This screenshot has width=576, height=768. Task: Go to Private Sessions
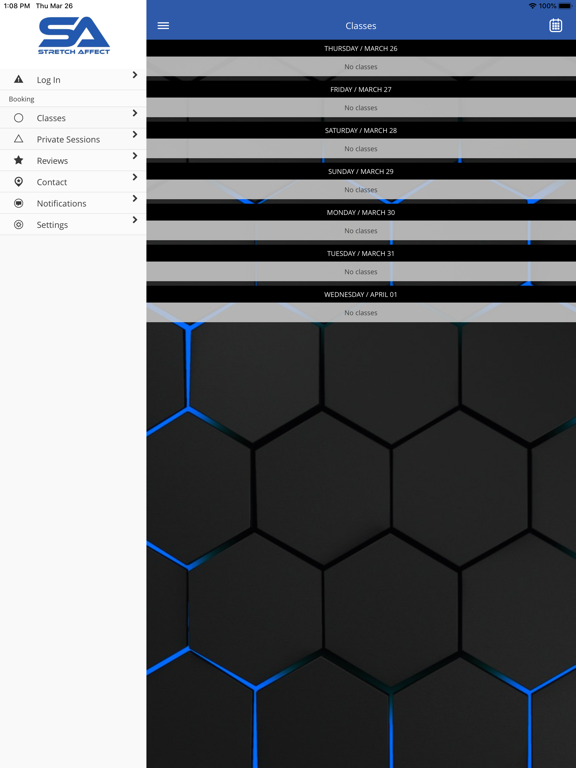73,139
